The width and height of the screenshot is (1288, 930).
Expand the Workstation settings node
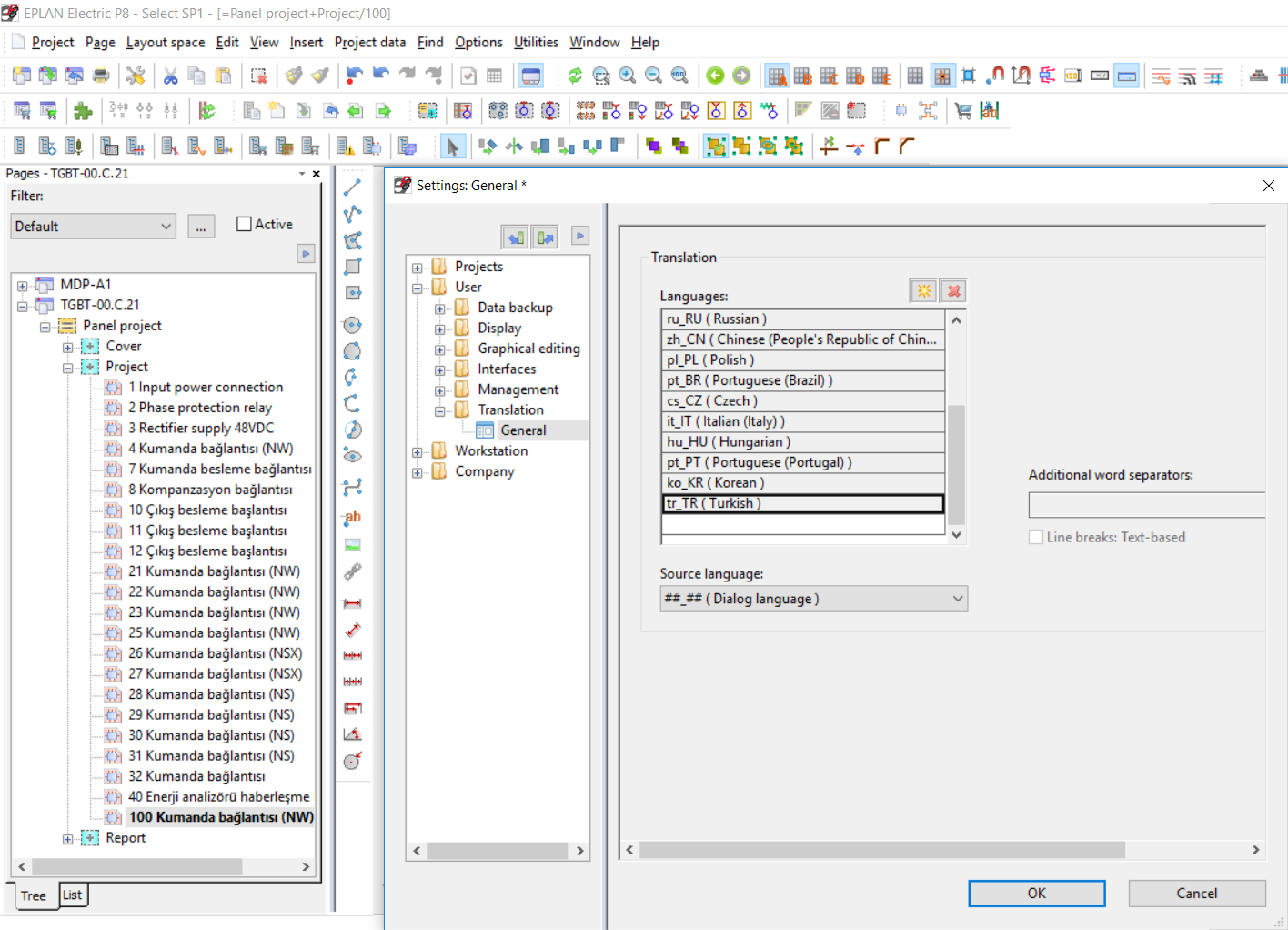point(418,452)
